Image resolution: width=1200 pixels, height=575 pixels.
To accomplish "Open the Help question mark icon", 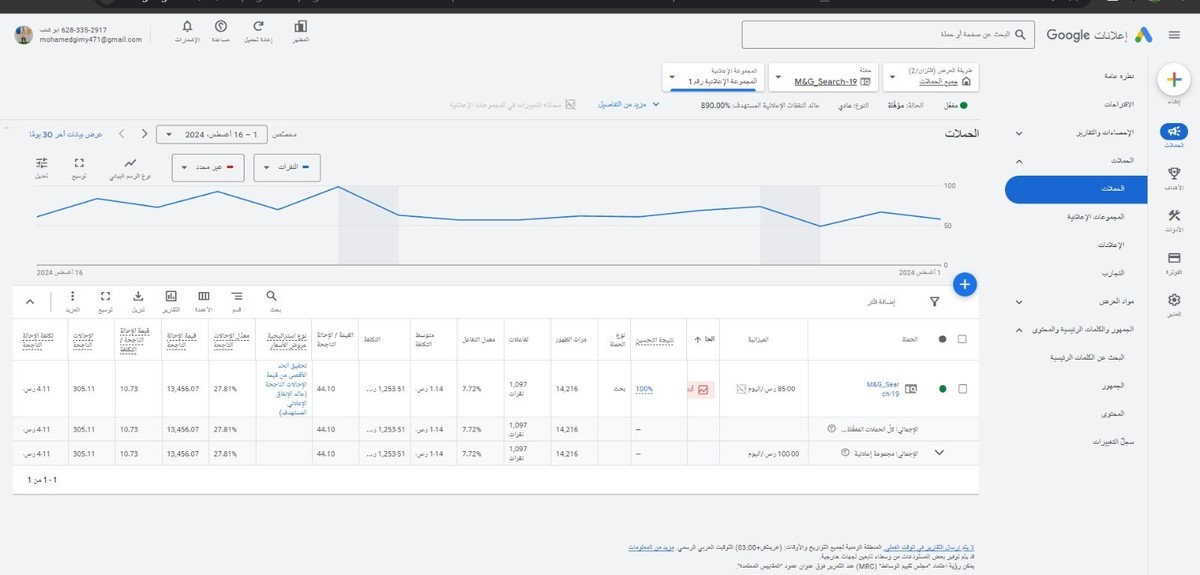I will [x=221, y=26].
